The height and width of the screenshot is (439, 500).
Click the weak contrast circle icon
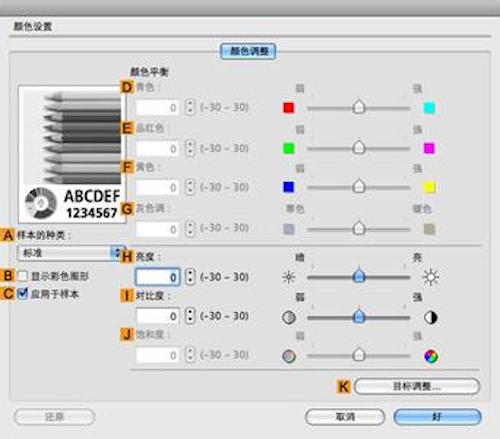289,317
